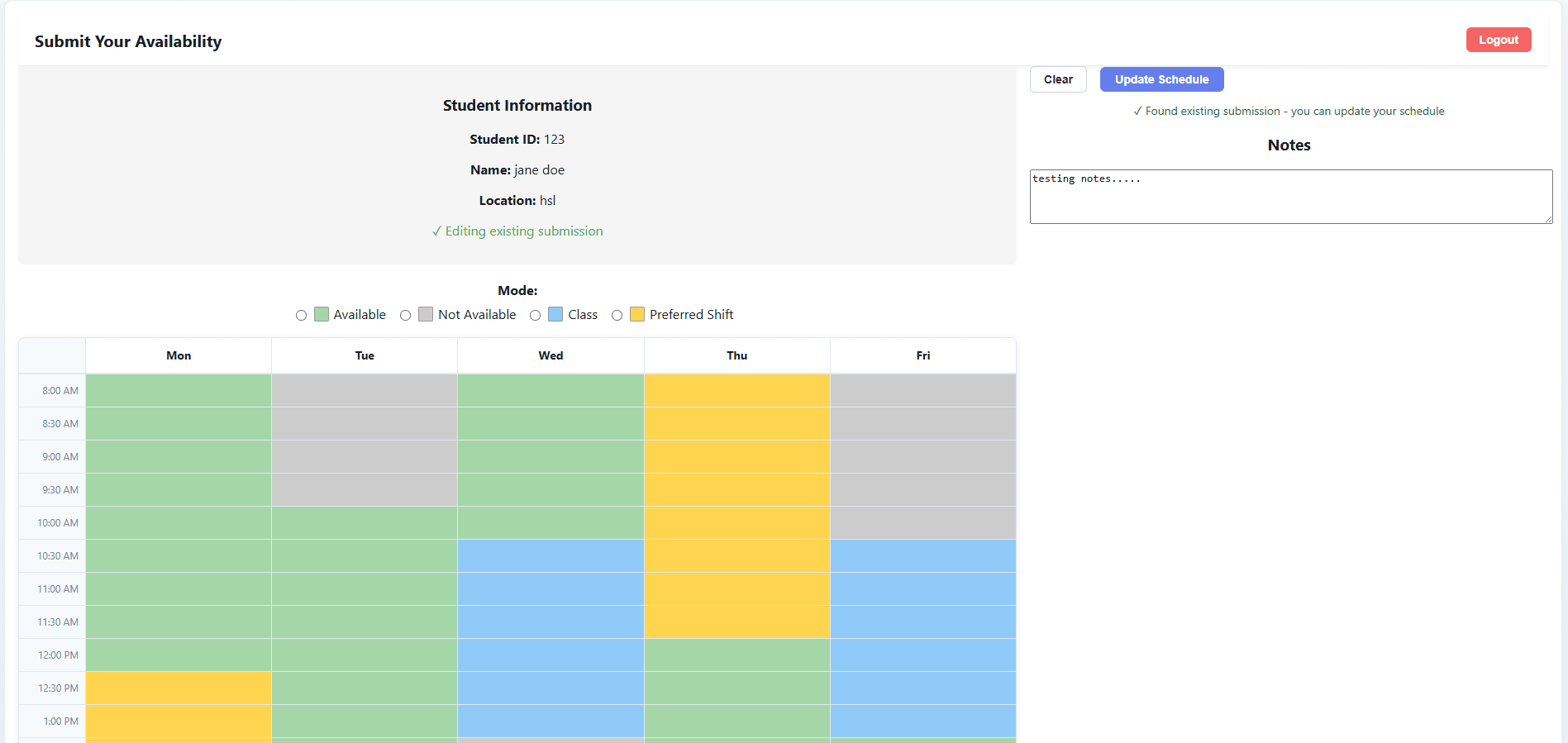Select the Tuesday 8:30 AM time slot
The height and width of the screenshot is (743, 1568).
coord(365,424)
